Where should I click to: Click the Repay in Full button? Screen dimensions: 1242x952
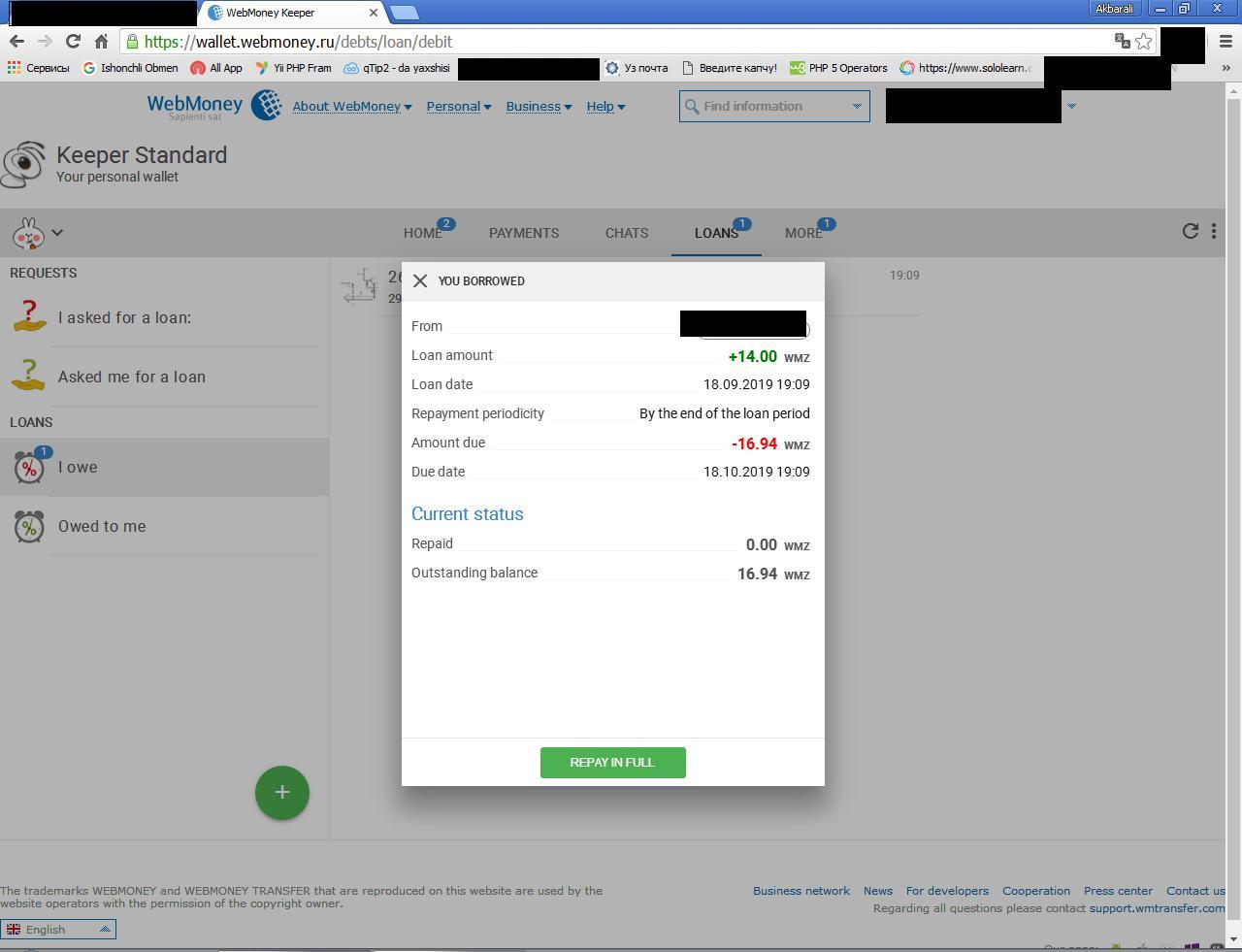pyautogui.click(x=612, y=763)
